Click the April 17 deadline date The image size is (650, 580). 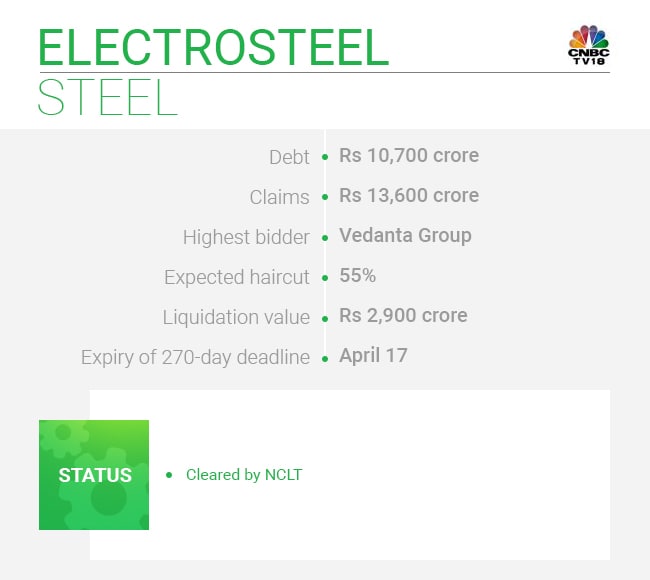click(373, 356)
